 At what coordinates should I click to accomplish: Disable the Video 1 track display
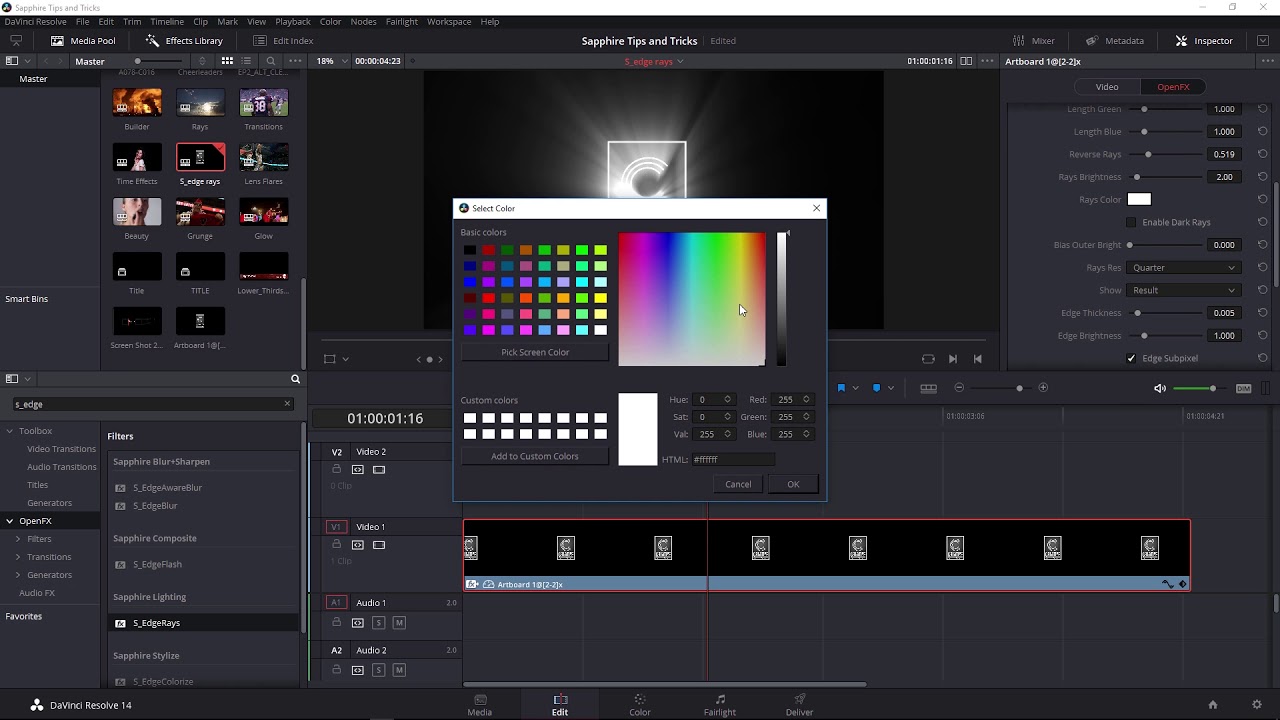pos(379,545)
